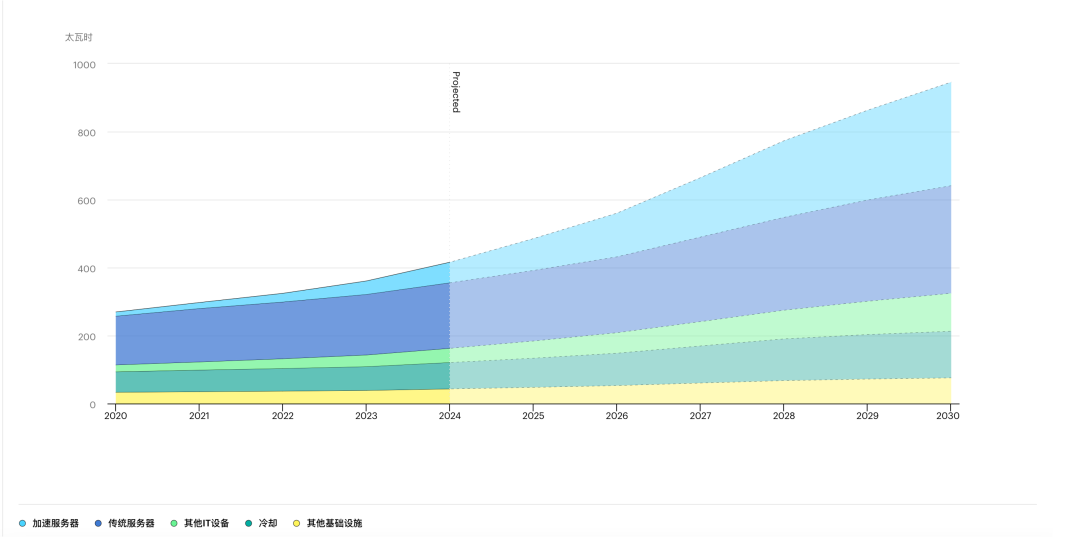The image size is (1080, 537).
Task: Toggle the 其他基础设施 legend text
Action: click(334, 523)
